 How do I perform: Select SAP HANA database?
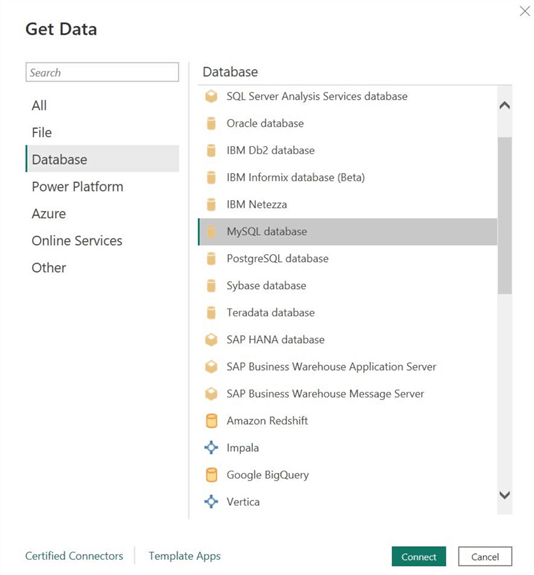[348, 340]
